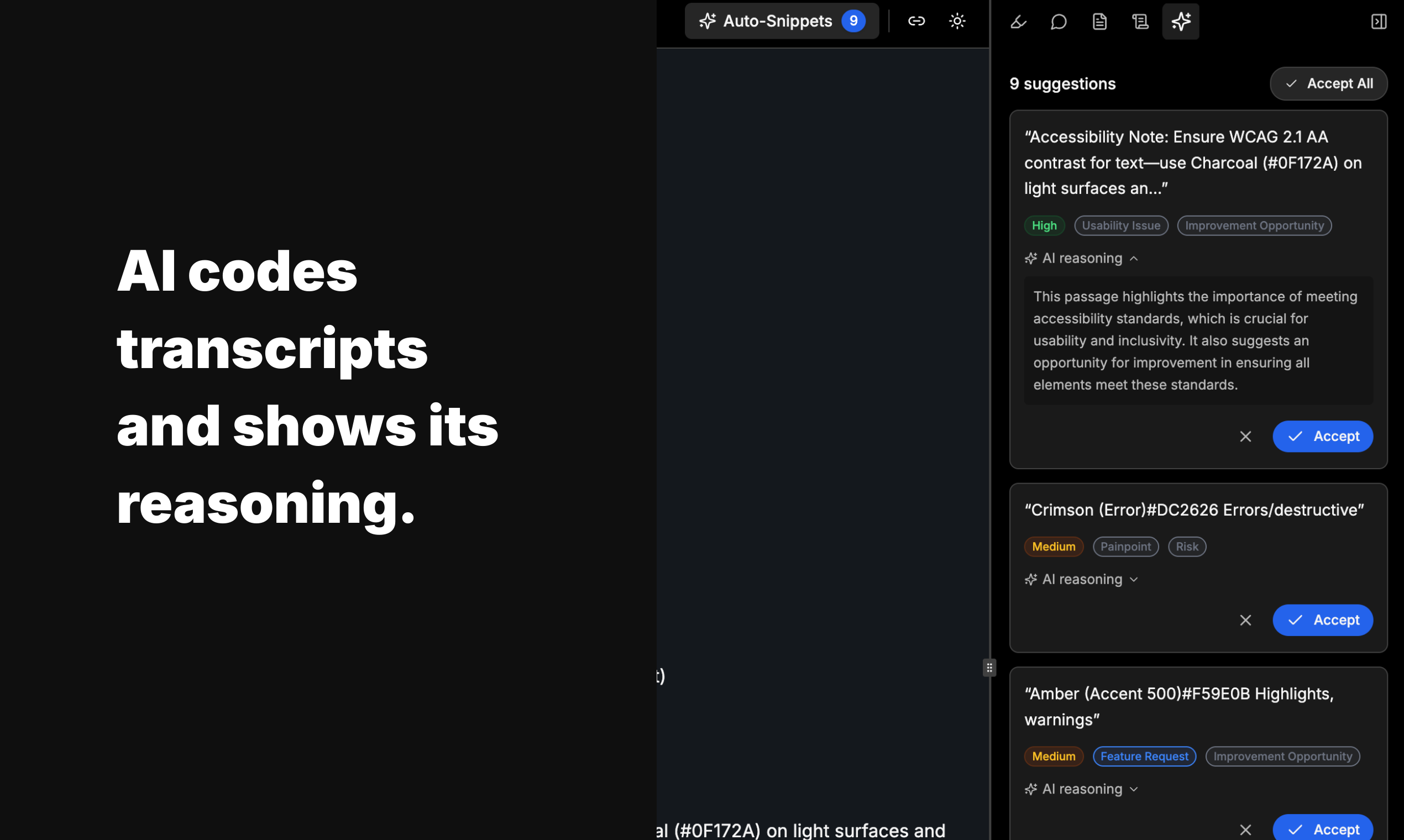Screen dimensions: 1404x840
Task: Click the Auto-Snippets button
Action: (x=780, y=21)
